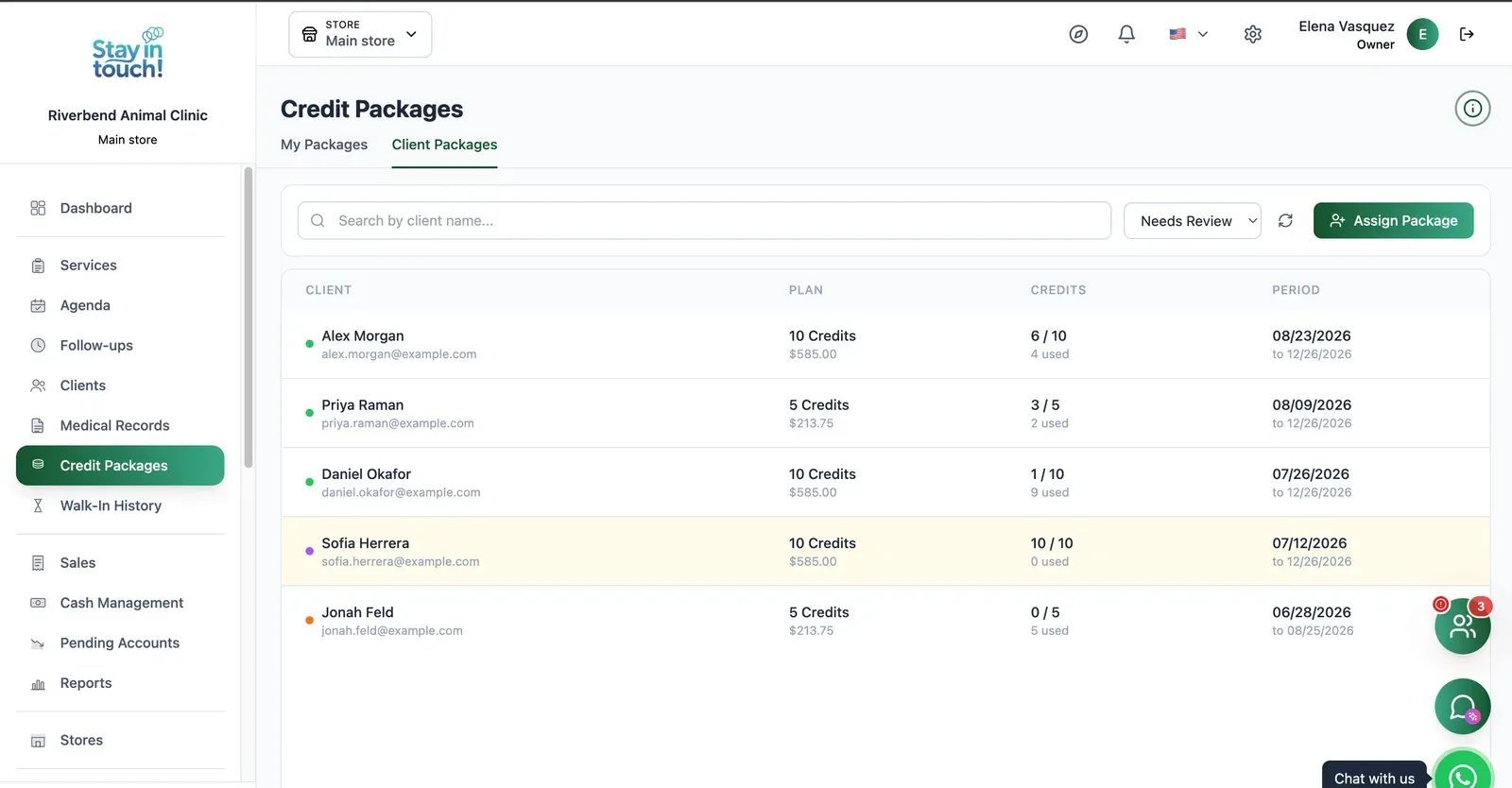Open the language flag dropdown
The width and height of the screenshot is (1512, 788).
pos(1188,34)
